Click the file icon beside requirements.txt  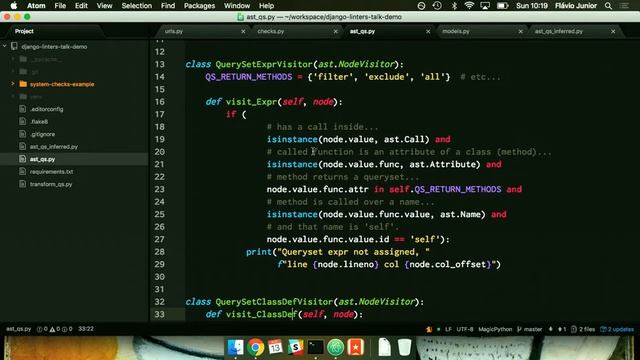[23, 171]
